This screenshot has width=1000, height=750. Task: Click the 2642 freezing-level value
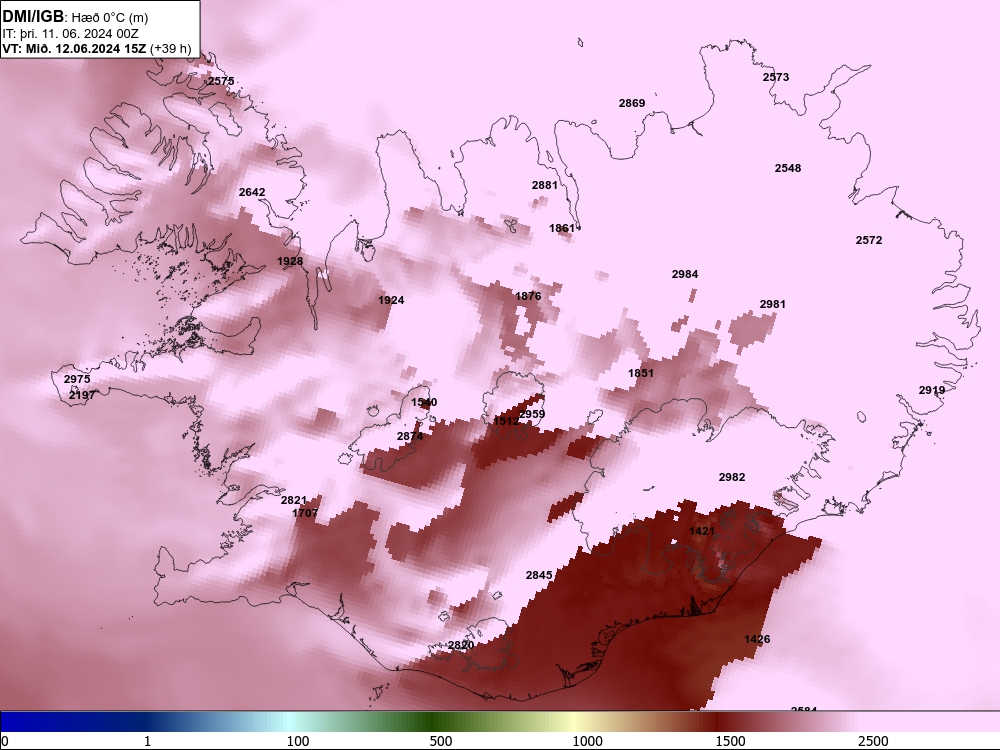point(252,192)
